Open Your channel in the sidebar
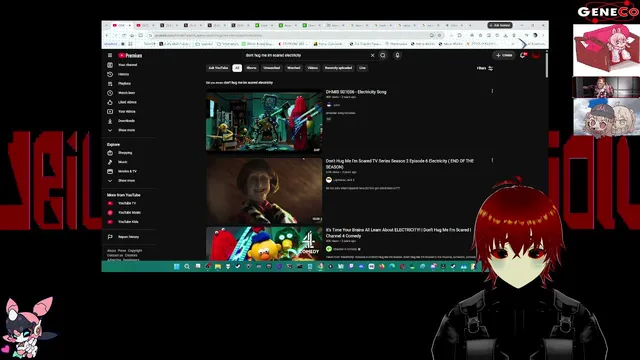The width and height of the screenshot is (640, 360). 128,65
